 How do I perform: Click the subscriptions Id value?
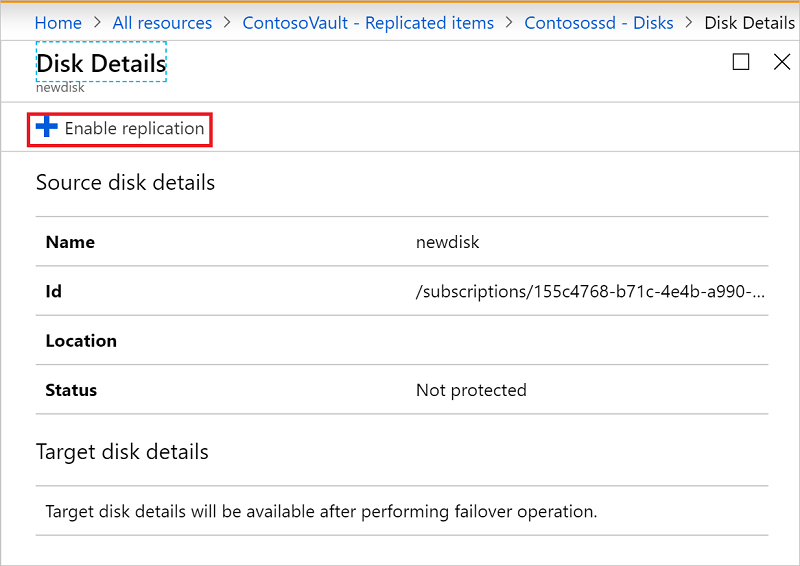click(591, 292)
